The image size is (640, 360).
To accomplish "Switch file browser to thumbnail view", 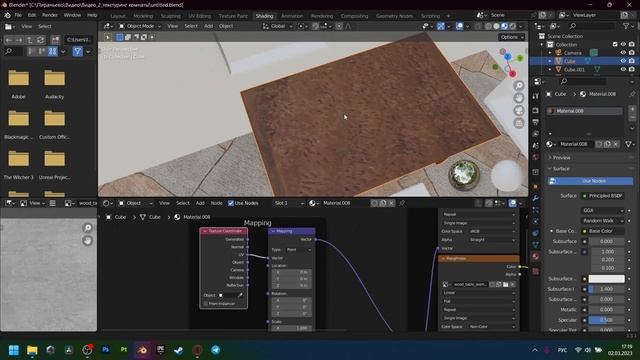I will tap(53, 51).
